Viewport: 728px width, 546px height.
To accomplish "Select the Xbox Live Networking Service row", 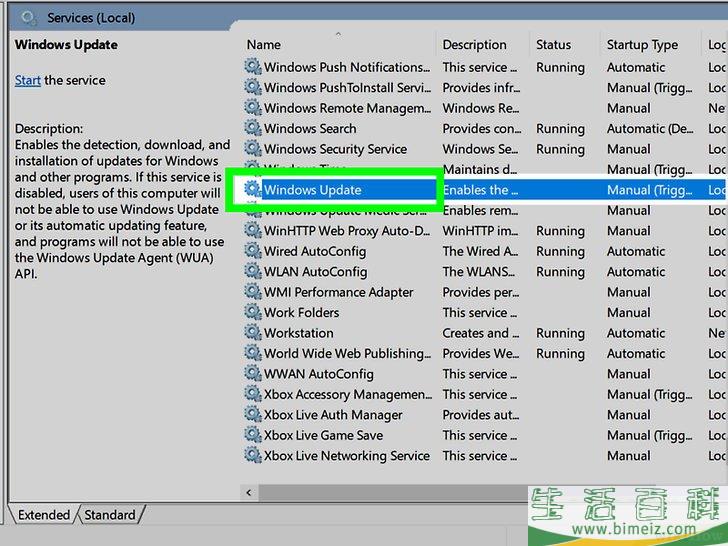I will click(x=485, y=455).
